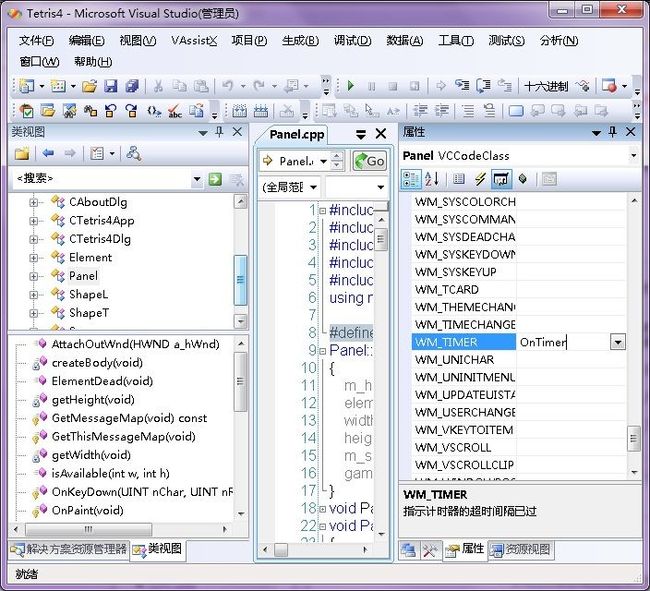Click the decrease indent toolbar icon
The image size is (650, 591).
(420, 111)
